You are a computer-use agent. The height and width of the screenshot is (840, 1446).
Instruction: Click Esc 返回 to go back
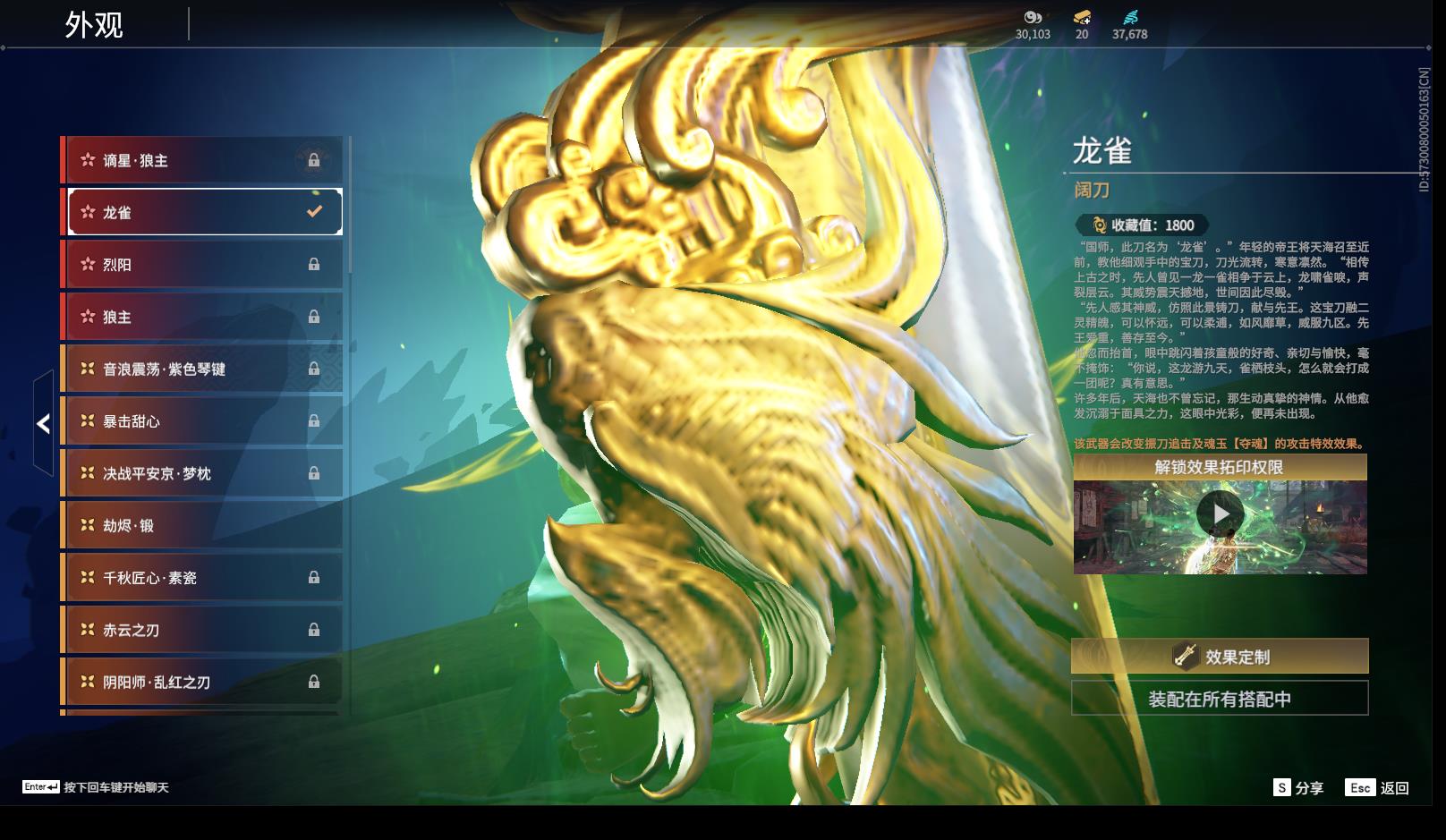coord(1377,788)
